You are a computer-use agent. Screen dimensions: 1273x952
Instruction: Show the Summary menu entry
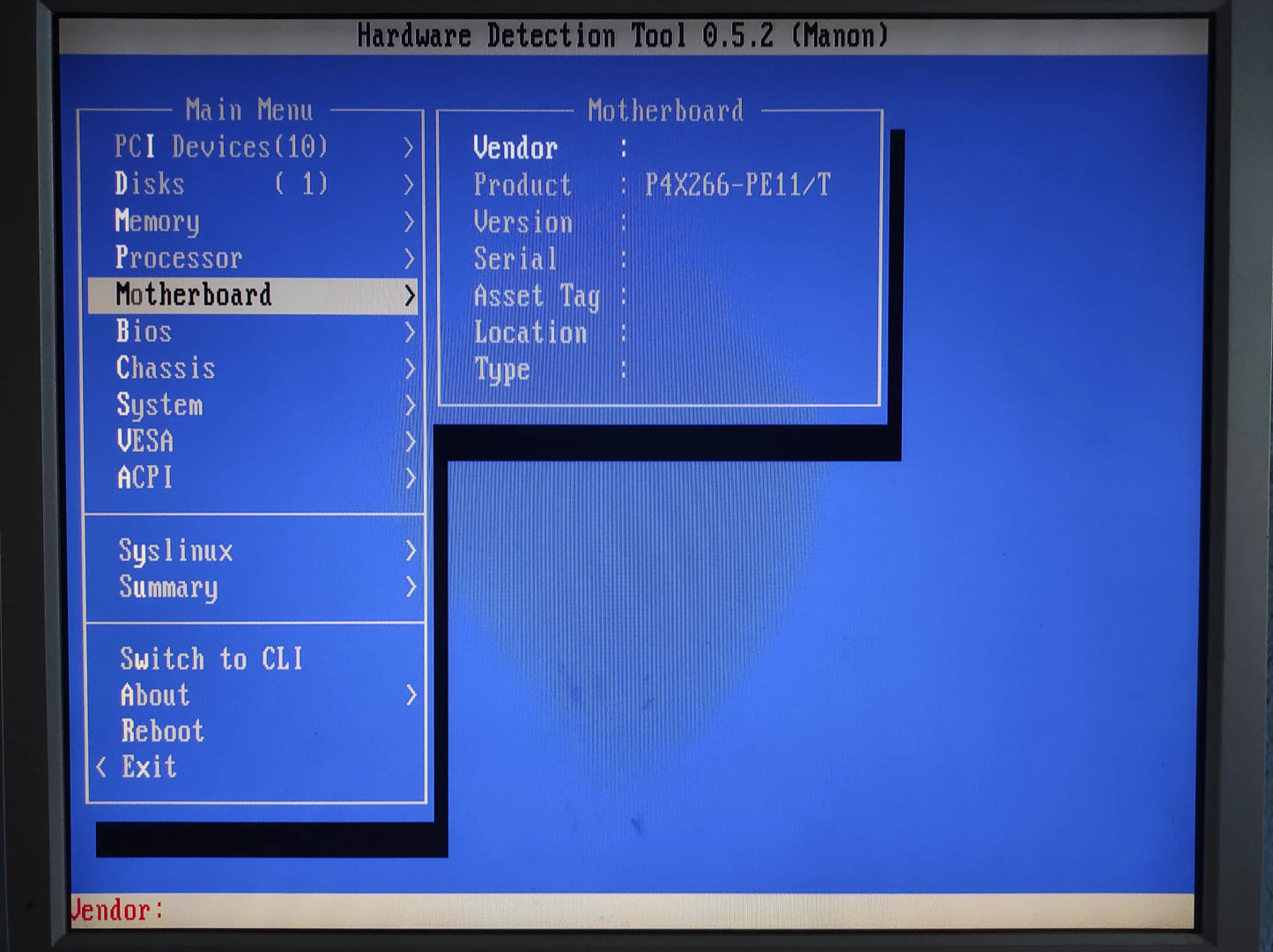pos(252,587)
